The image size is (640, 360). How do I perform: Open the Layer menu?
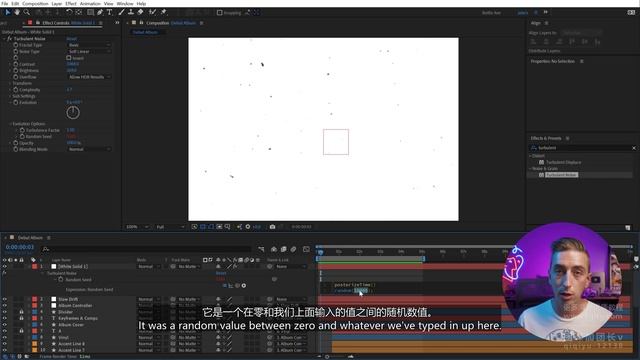57,3
